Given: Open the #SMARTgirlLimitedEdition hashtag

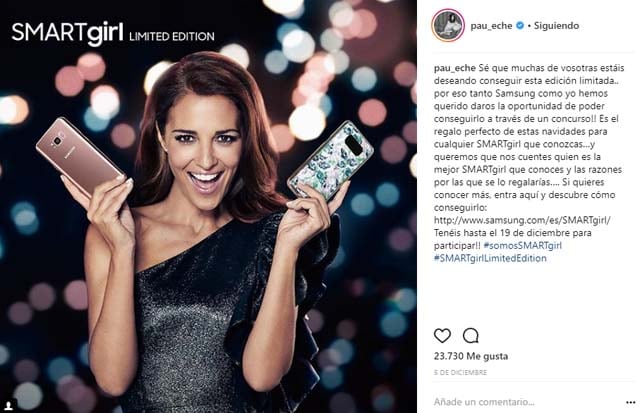Looking at the screenshot, I should coord(490,258).
